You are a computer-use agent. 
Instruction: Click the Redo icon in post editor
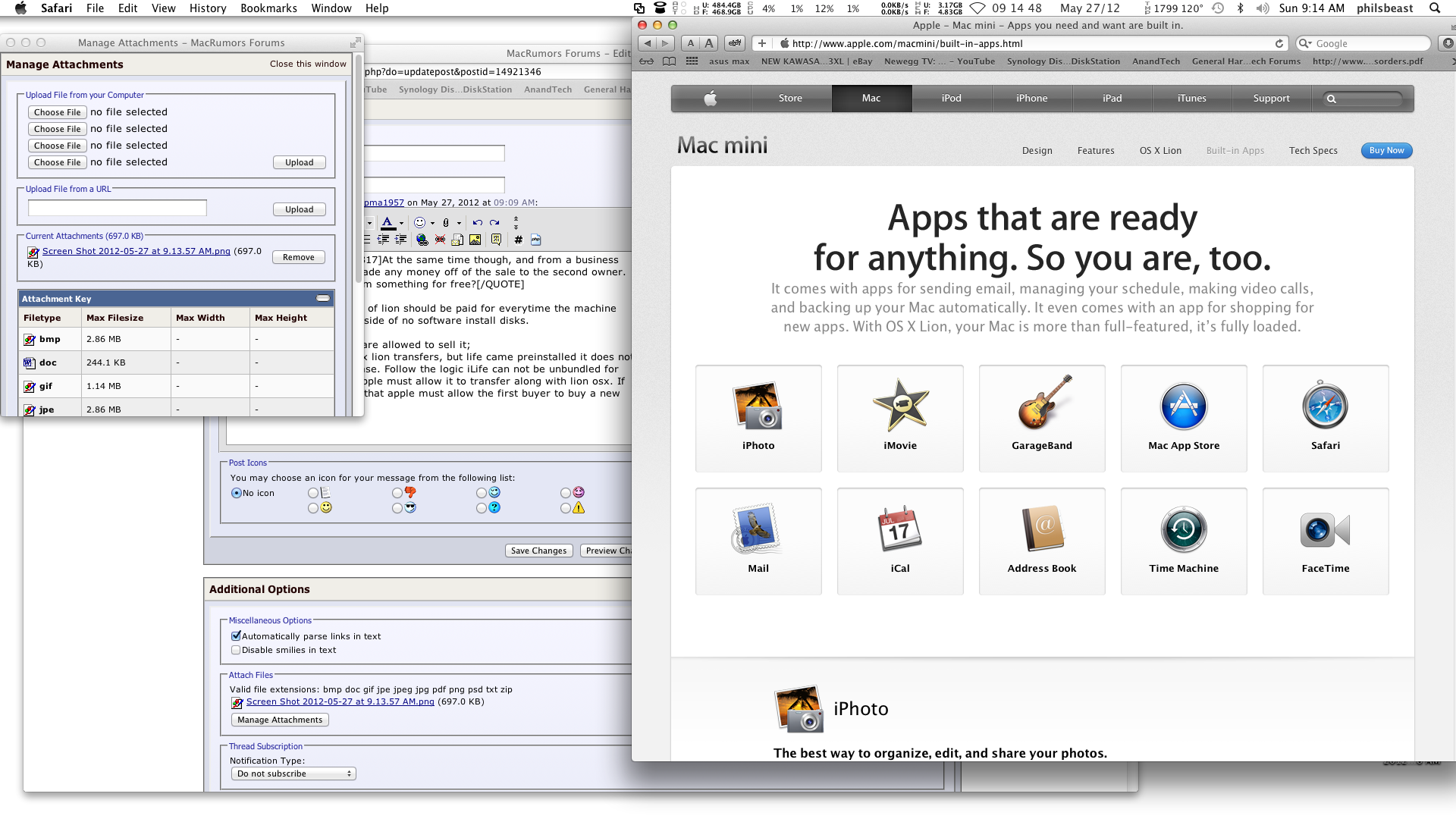494,223
